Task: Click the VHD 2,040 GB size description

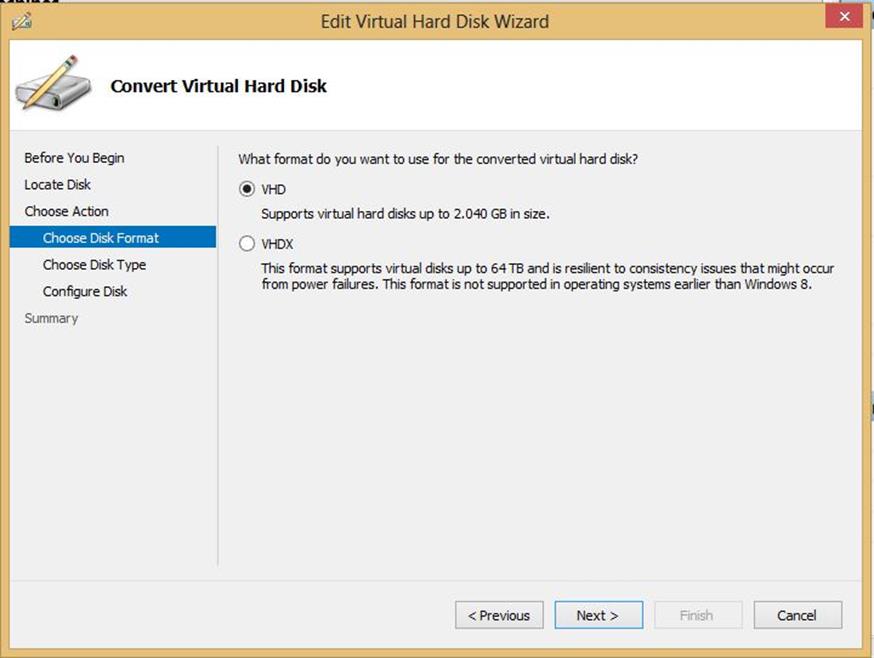Action: tap(405, 214)
